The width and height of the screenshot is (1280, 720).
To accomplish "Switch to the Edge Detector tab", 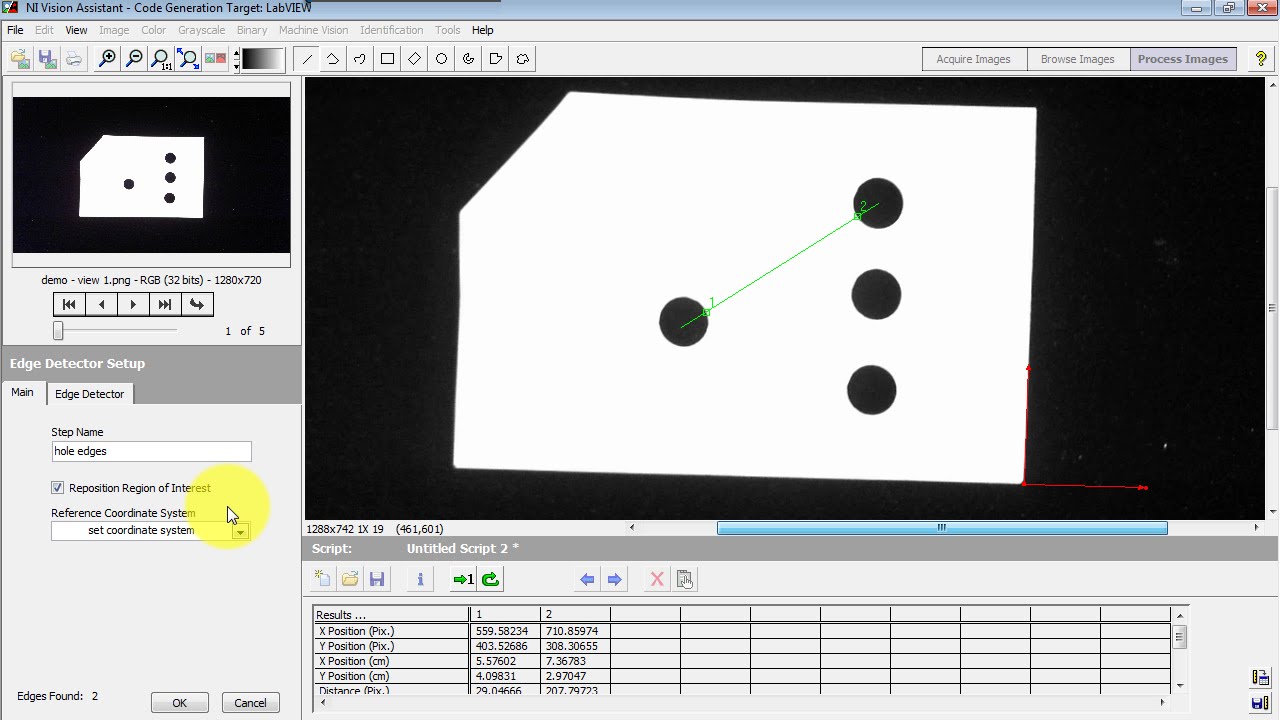I will pos(90,394).
